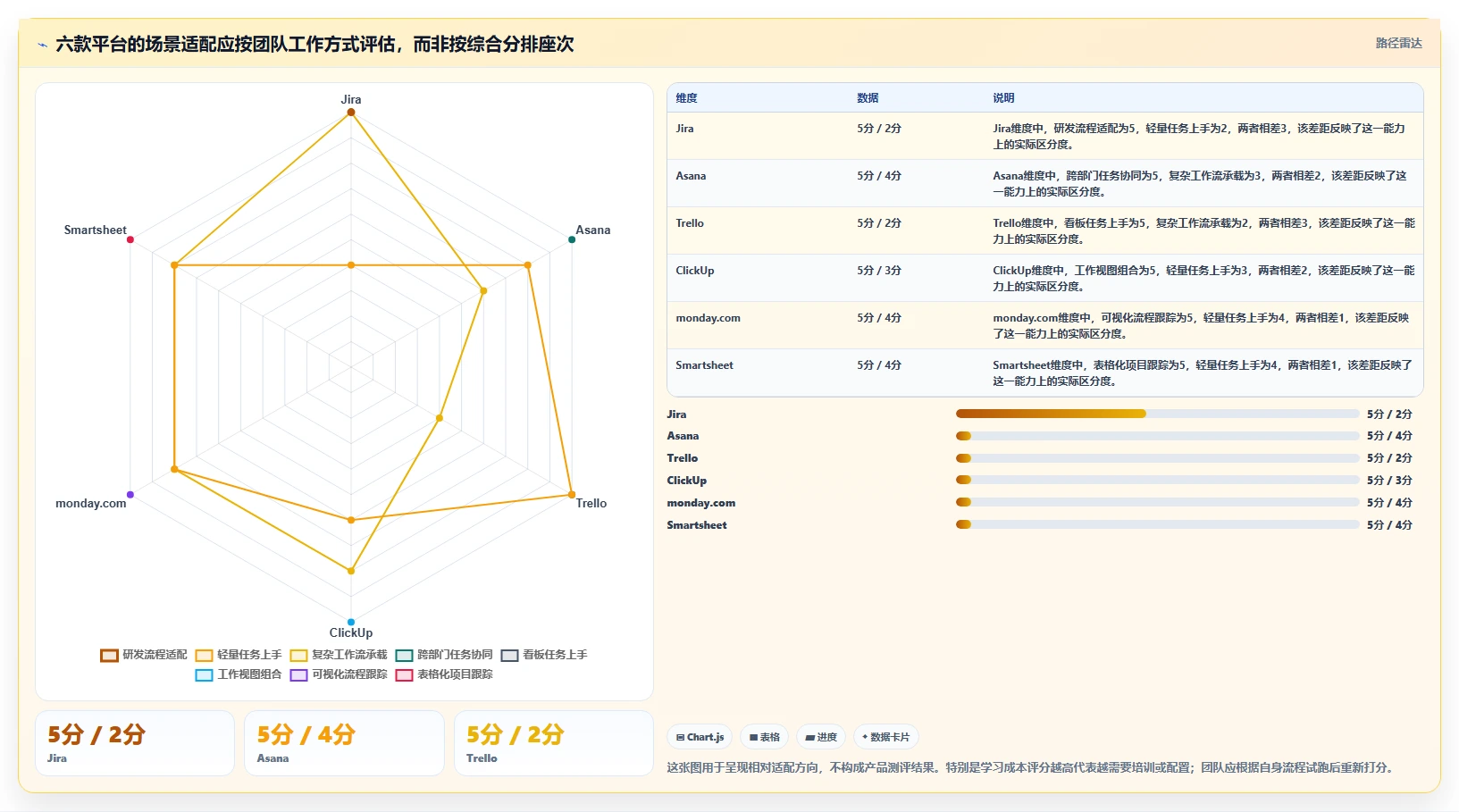The height and width of the screenshot is (812, 1459).
Task: Click the ClickUp progress bar
Action: coord(1157,480)
